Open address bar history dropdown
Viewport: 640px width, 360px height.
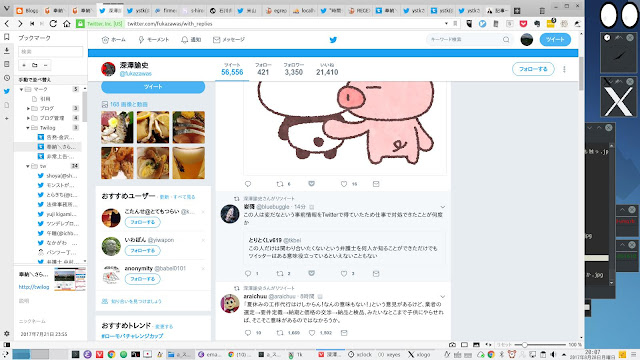coord(446,24)
